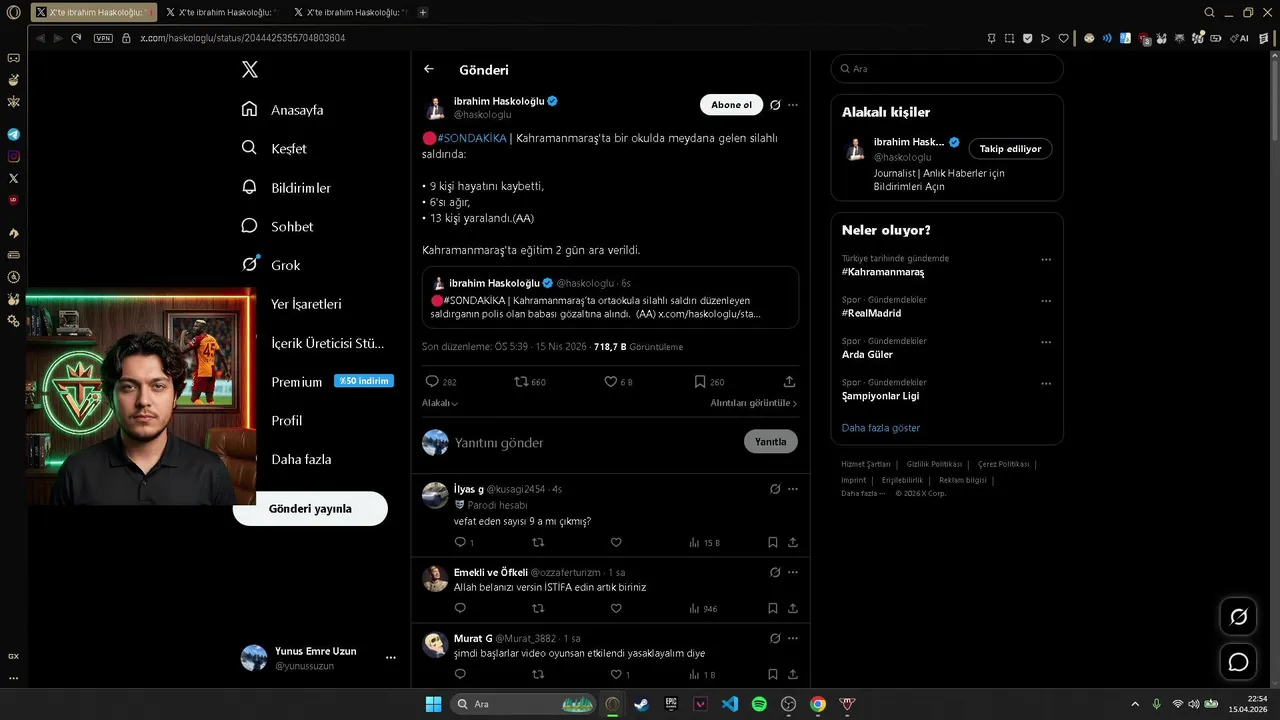The height and width of the screenshot is (720, 1280).
Task: Open a new browser tab with plus
Action: [423, 12]
